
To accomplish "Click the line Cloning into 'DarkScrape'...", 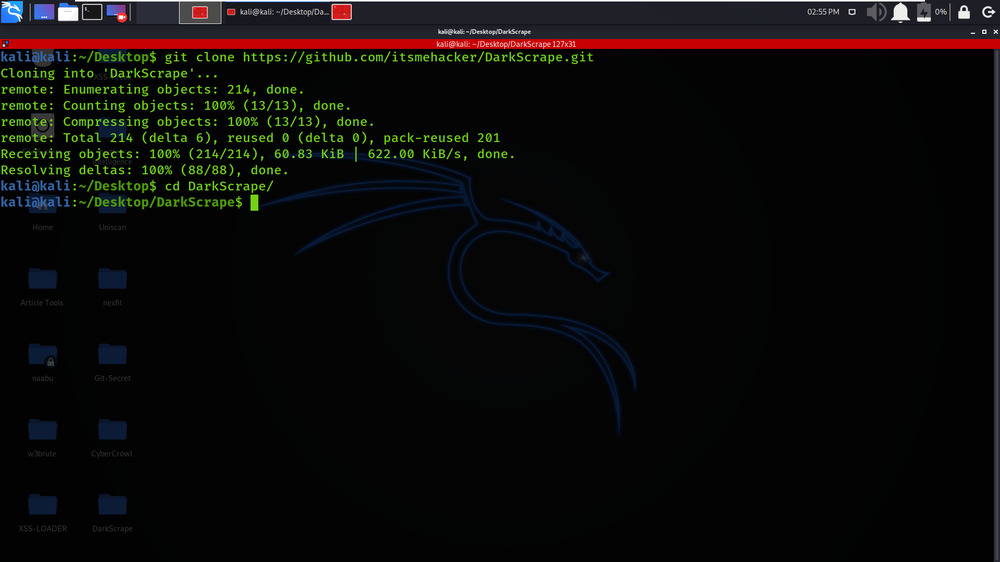I will pos(109,73).
